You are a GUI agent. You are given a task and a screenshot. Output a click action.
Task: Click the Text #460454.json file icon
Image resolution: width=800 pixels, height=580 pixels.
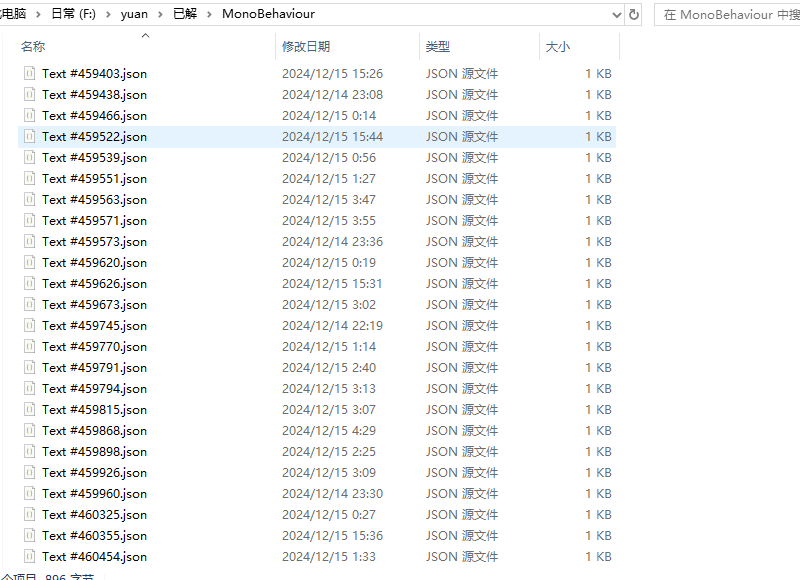click(x=30, y=557)
